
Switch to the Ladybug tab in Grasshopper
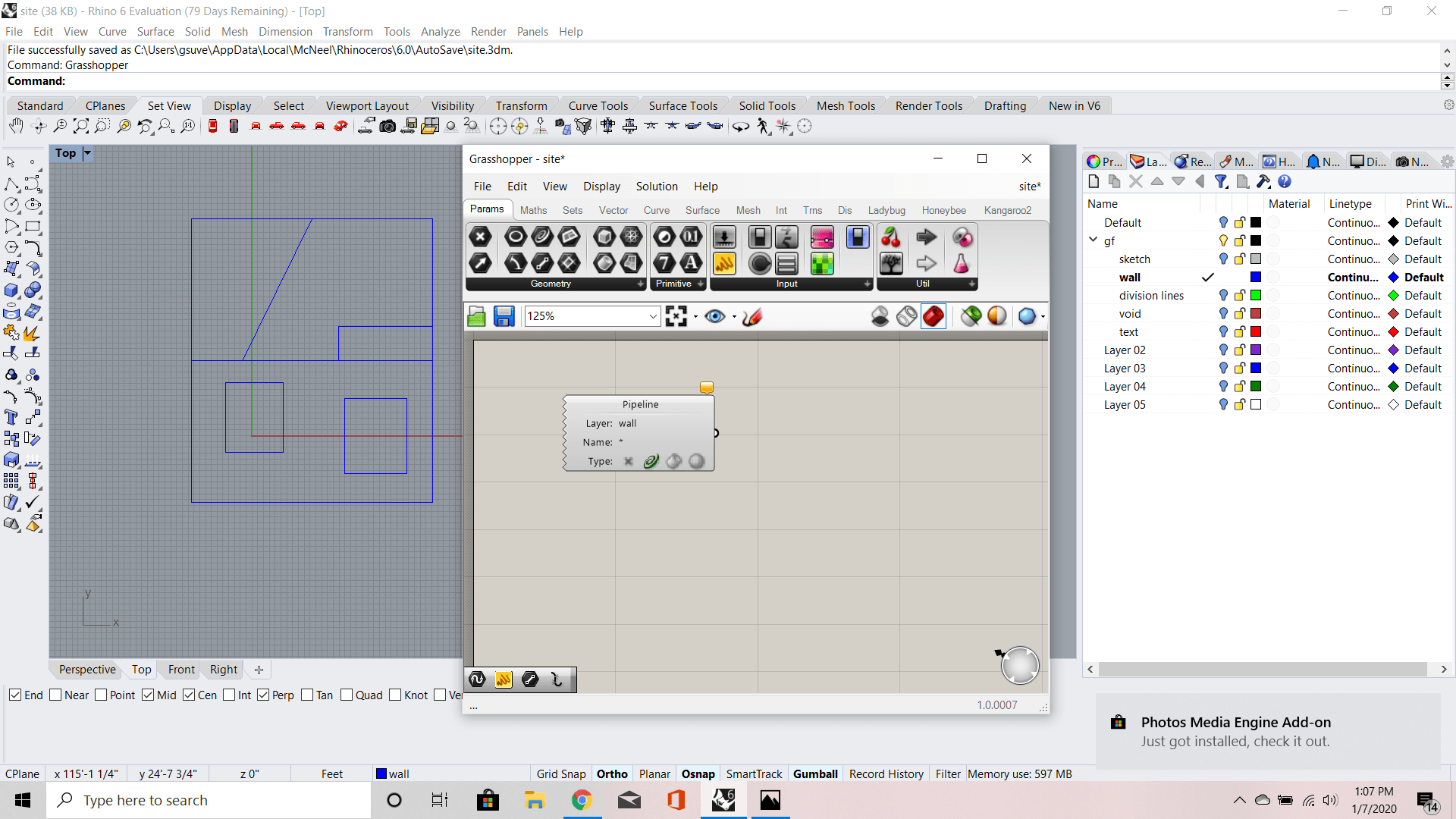(x=886, y=210)
